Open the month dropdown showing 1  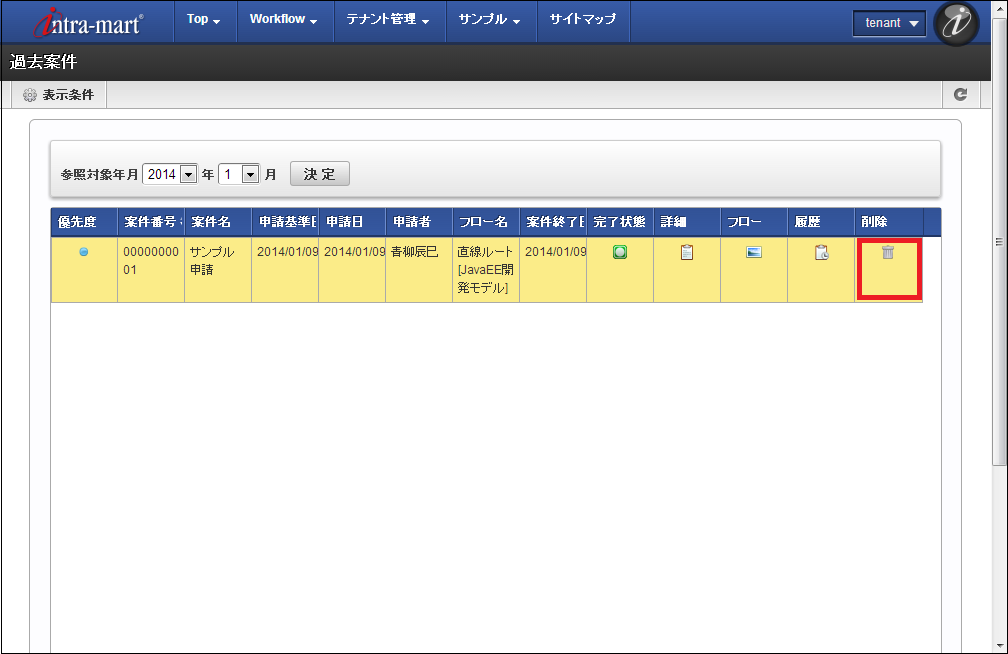239,174
